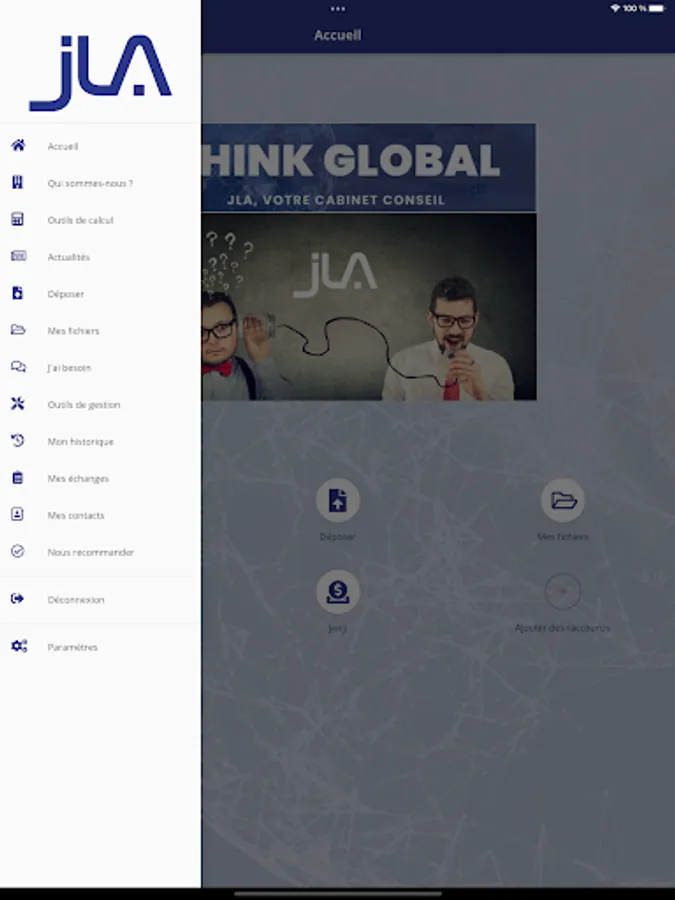Tap the checkmark circle icon for Nous recommander

pos(18,551)
